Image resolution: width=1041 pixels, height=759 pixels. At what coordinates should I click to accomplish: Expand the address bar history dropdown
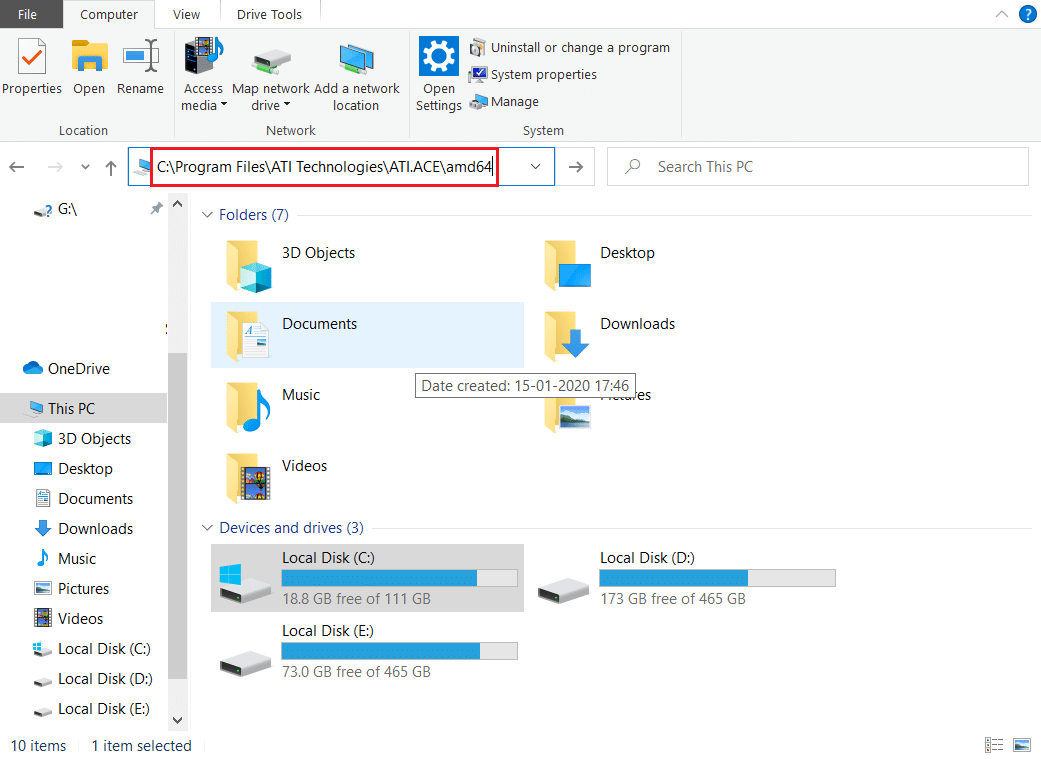pyautogui.click(x=535, y=167)
